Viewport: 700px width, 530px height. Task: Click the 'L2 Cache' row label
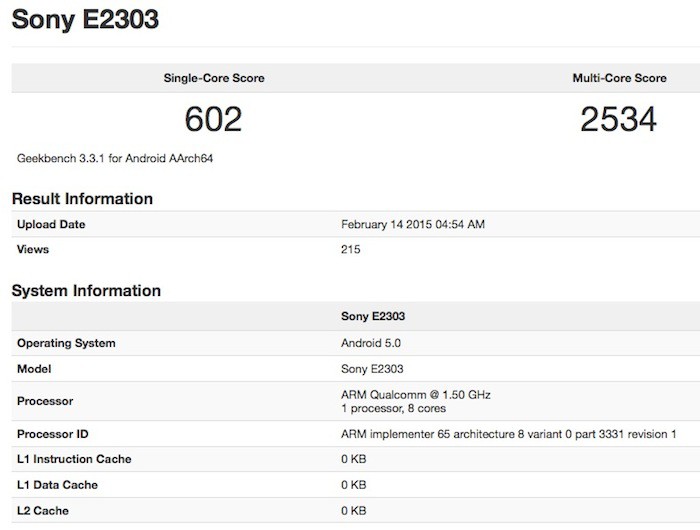click(43, 511)
